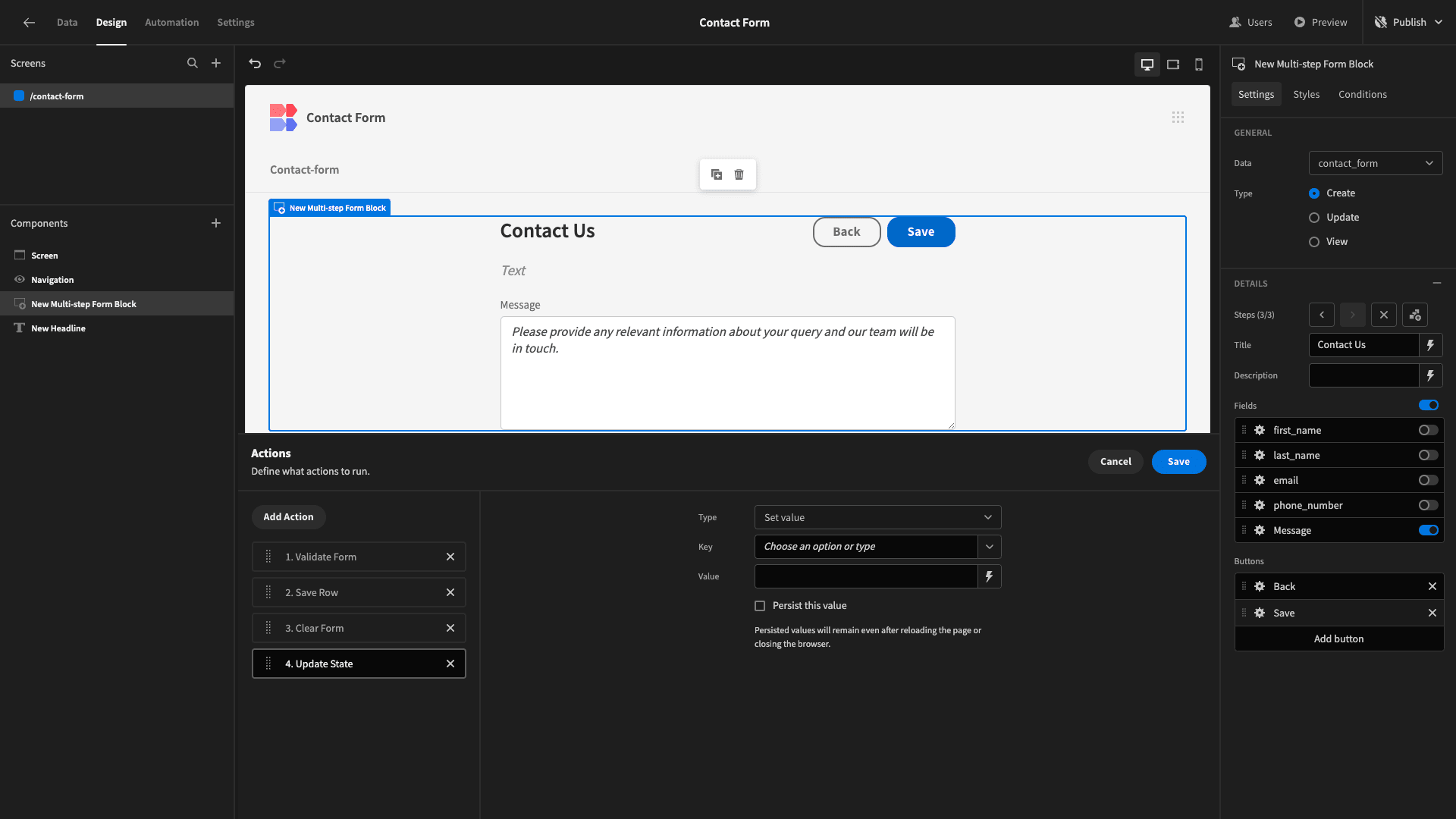
Task: Click the tablet view icon
Action: [x=1173, y=64]
